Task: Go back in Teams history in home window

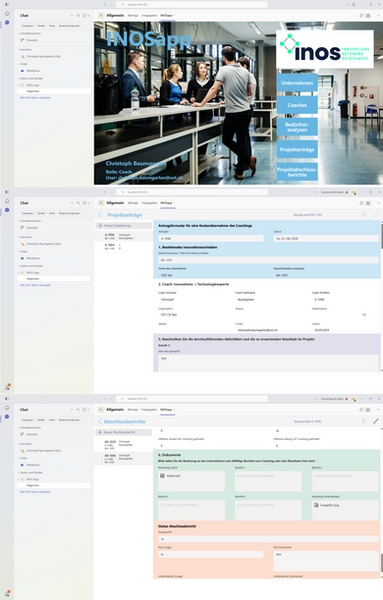Action: (105, 5)
